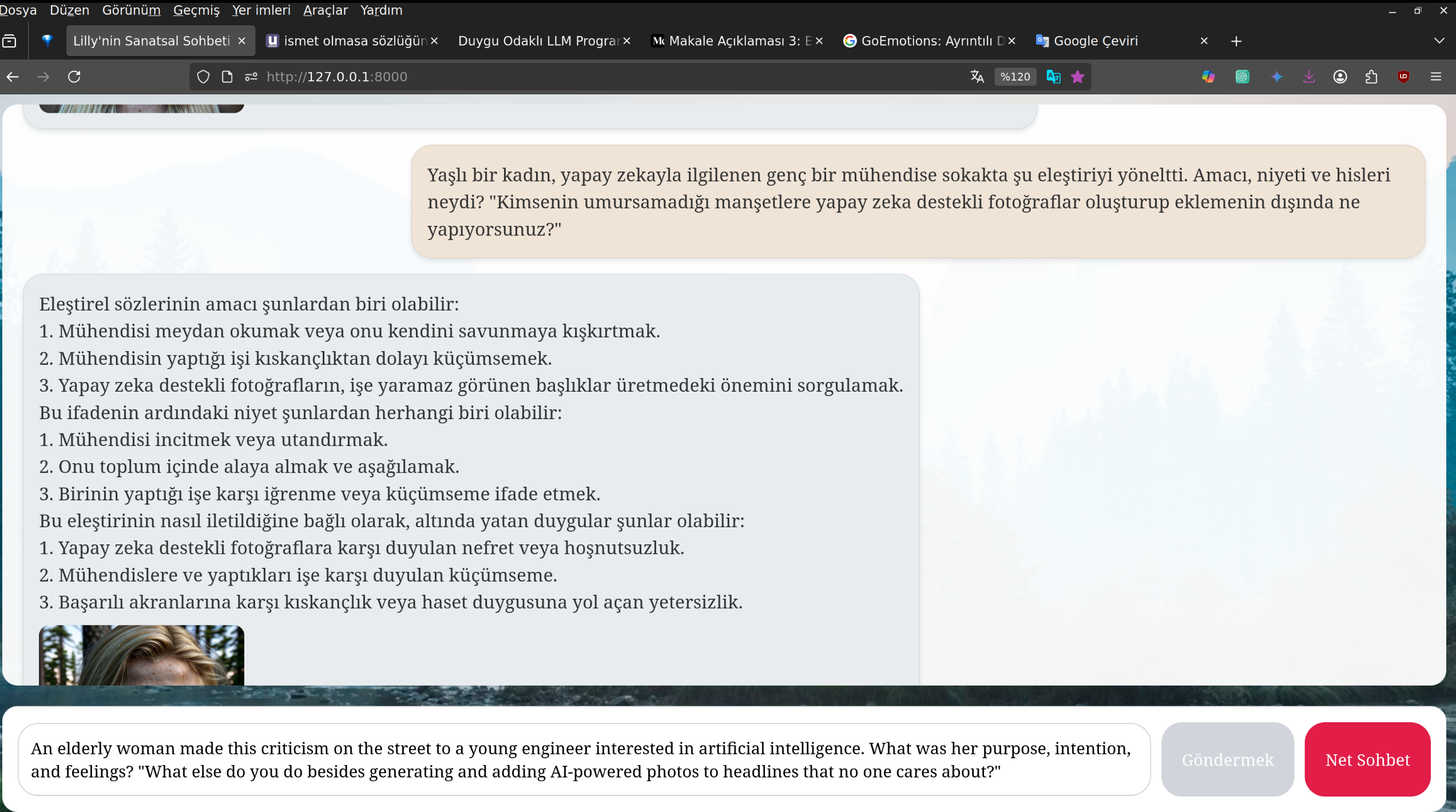Open the Geçmiş menu
This screenshot has height=812, width=1456.
tap(196, 10)
